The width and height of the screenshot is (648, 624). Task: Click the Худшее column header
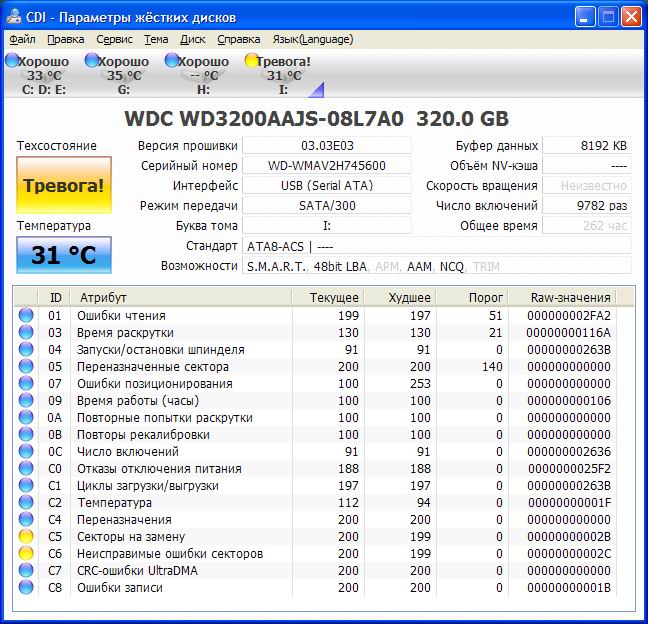400,297
